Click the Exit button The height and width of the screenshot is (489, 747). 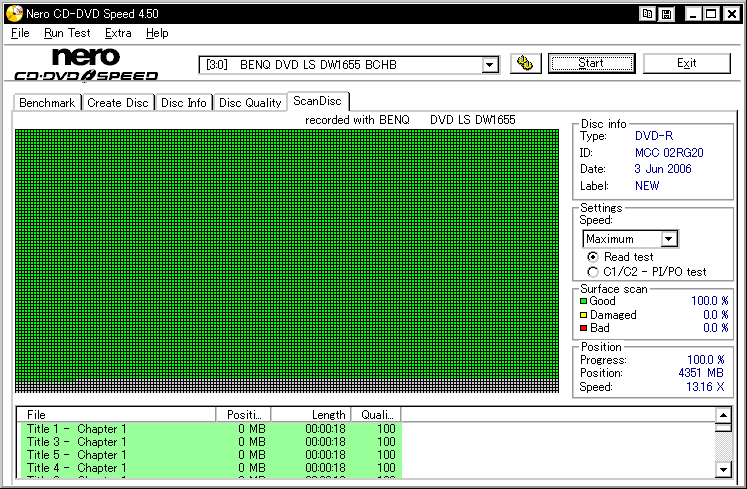(686, 63)
